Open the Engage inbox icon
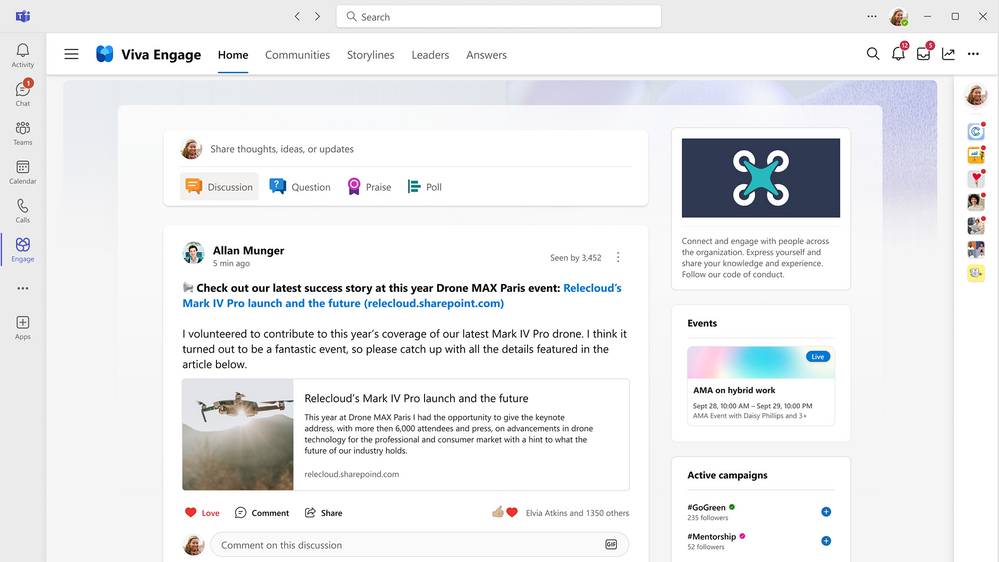The width and height of the screenshot is (999, 562). coord(923,53)
